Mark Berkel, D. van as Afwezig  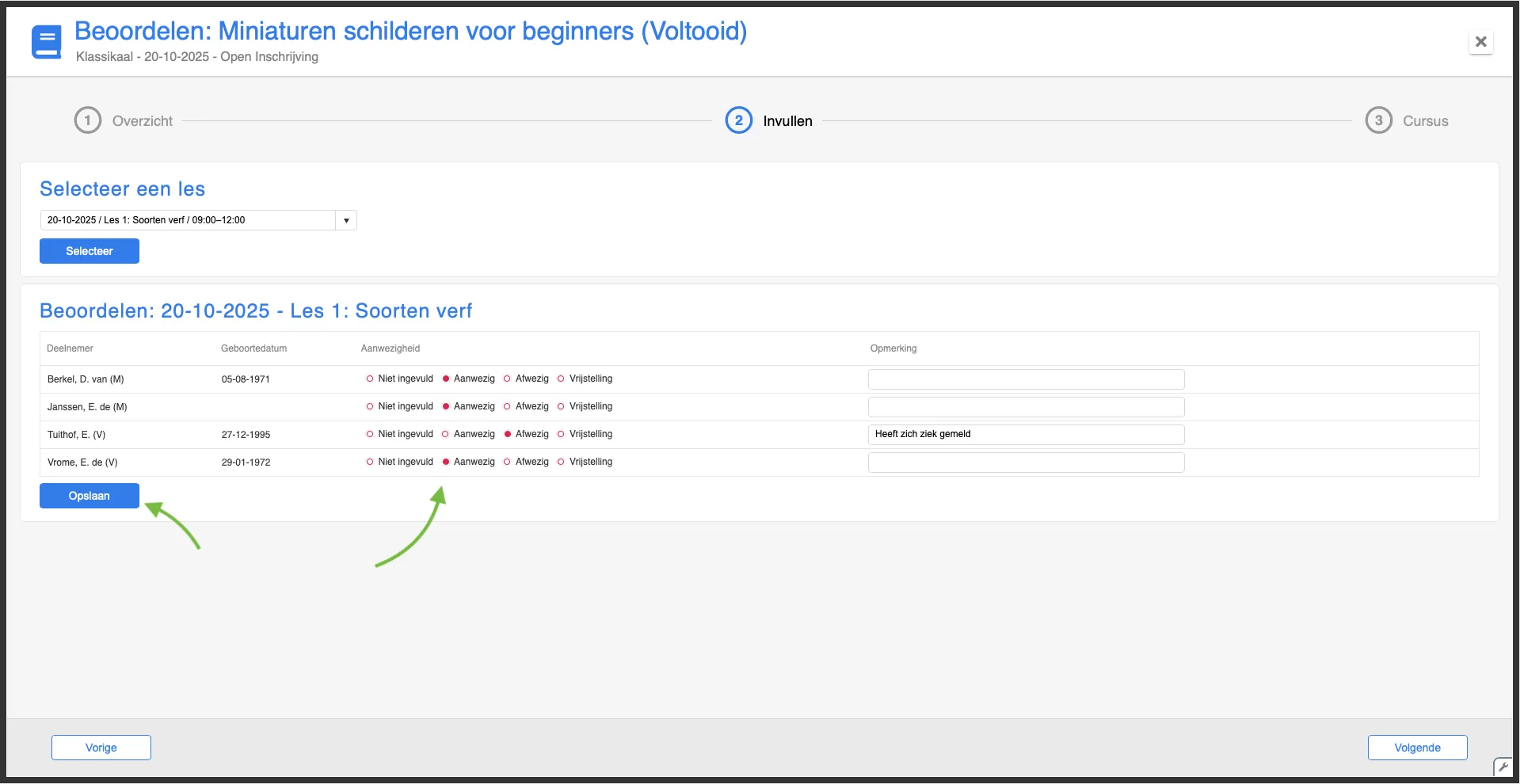(507, 379)
